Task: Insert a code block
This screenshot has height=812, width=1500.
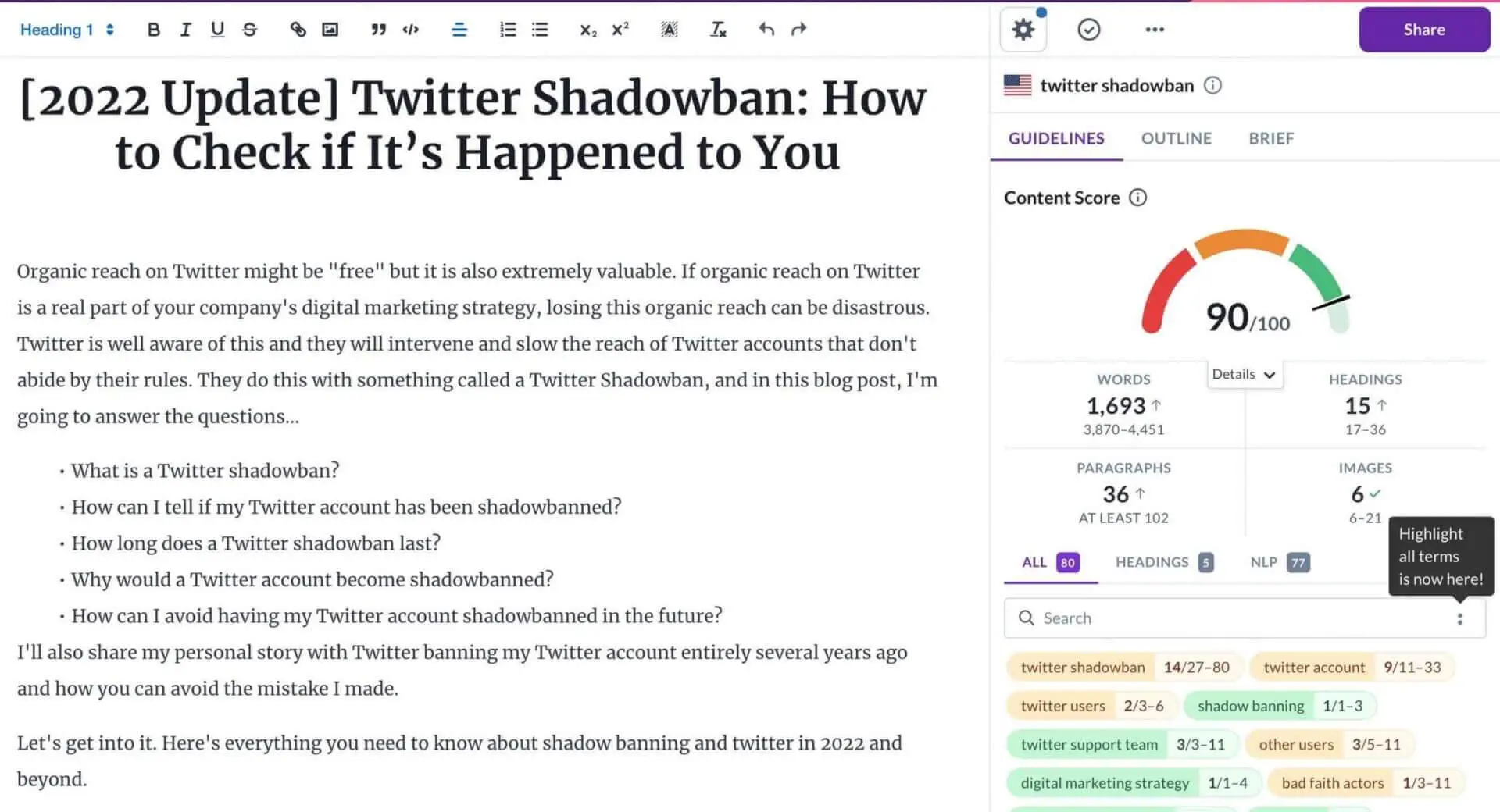Action: [411, 30]
